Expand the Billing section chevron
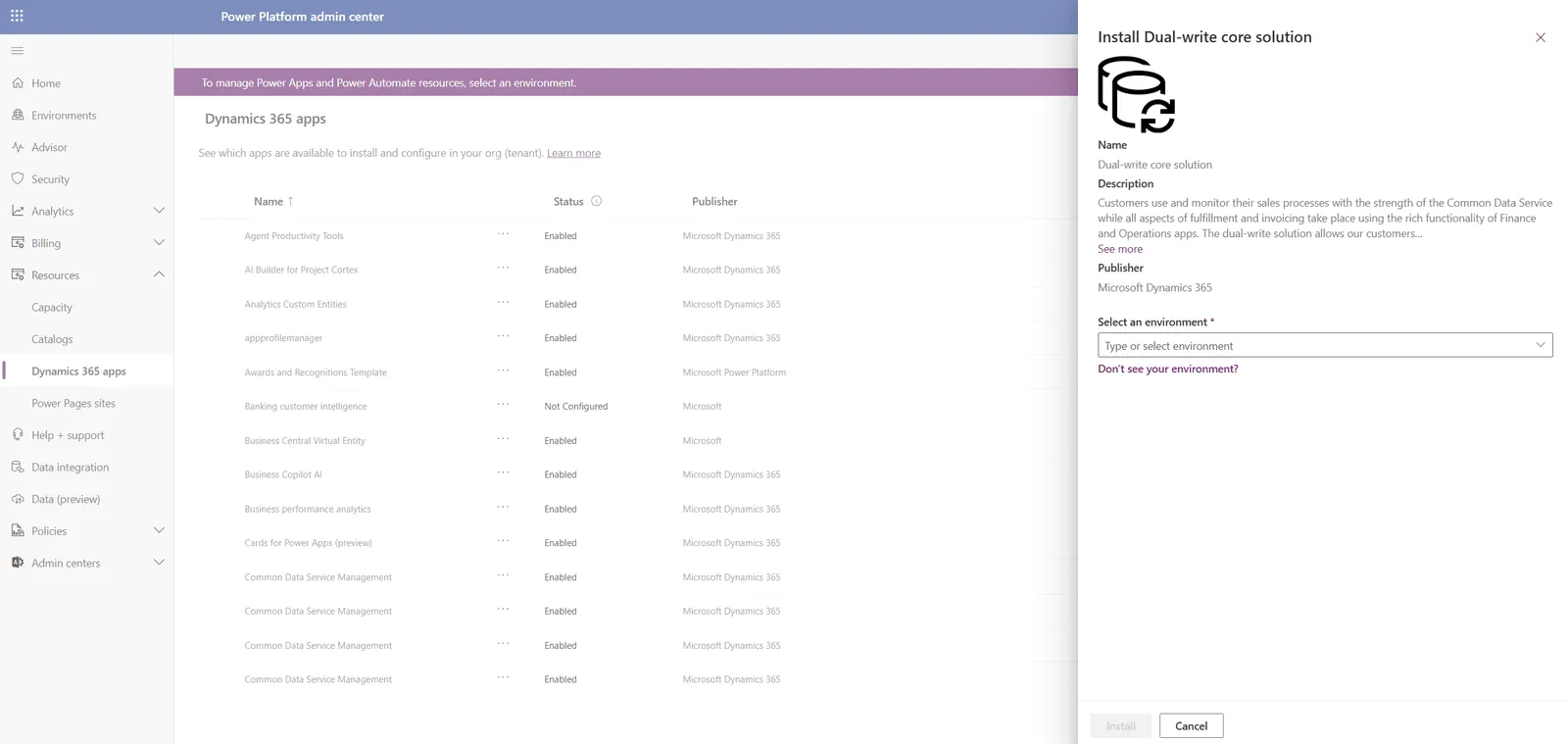The image size is (1568, 744). click(159, 242)
